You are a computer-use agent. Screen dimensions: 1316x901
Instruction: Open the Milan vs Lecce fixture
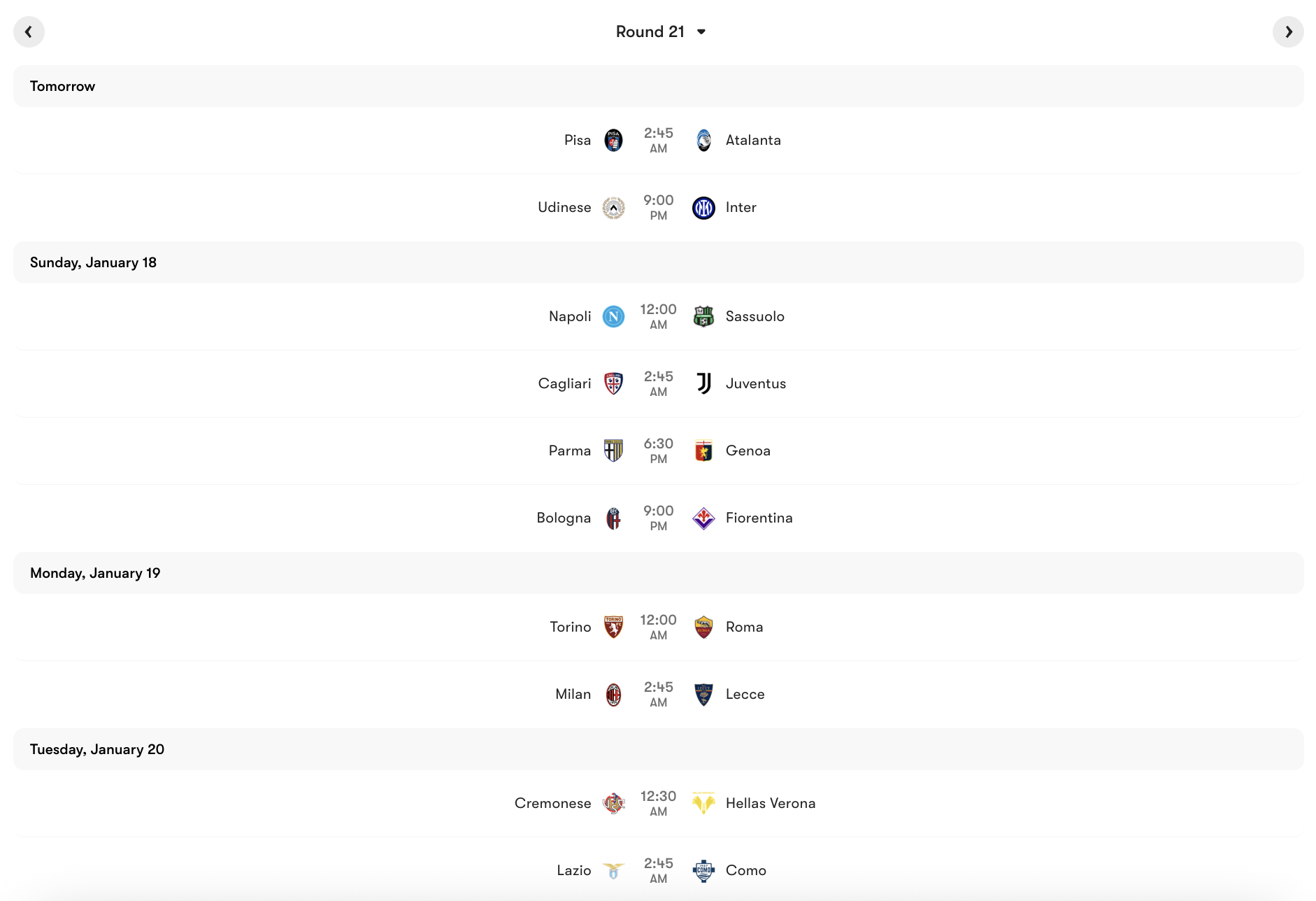coord(658,694)
